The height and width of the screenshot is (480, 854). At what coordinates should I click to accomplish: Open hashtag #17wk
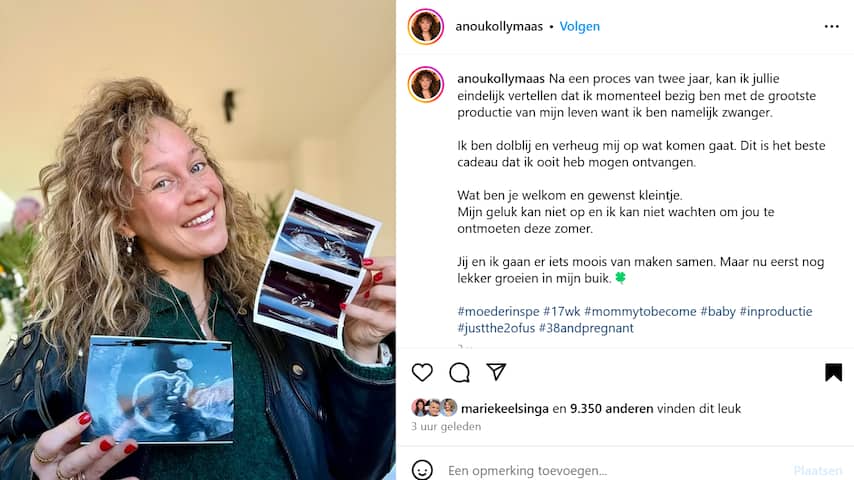562,312
